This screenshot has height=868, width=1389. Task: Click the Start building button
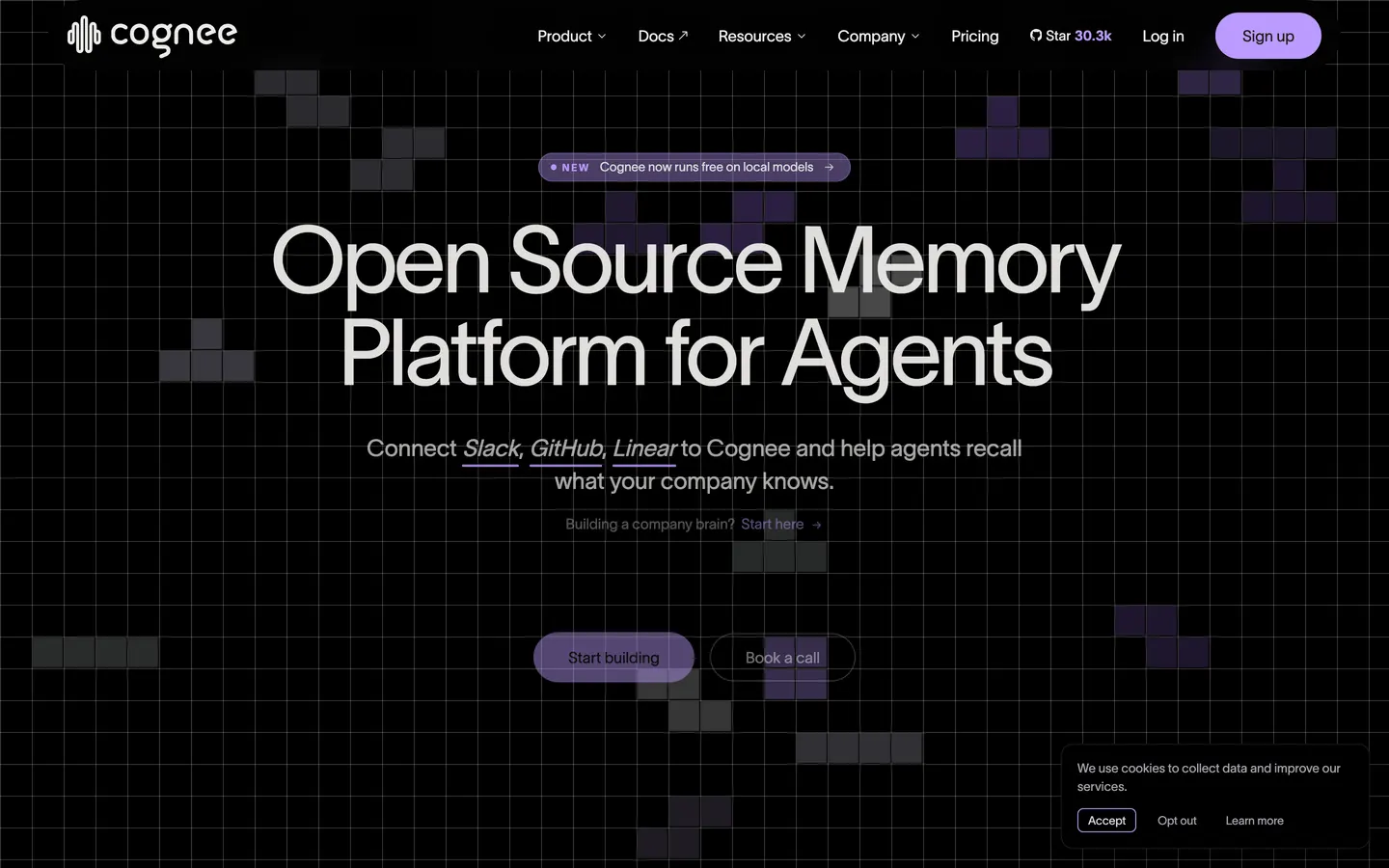pyautogui.click(x=613, y=658)
